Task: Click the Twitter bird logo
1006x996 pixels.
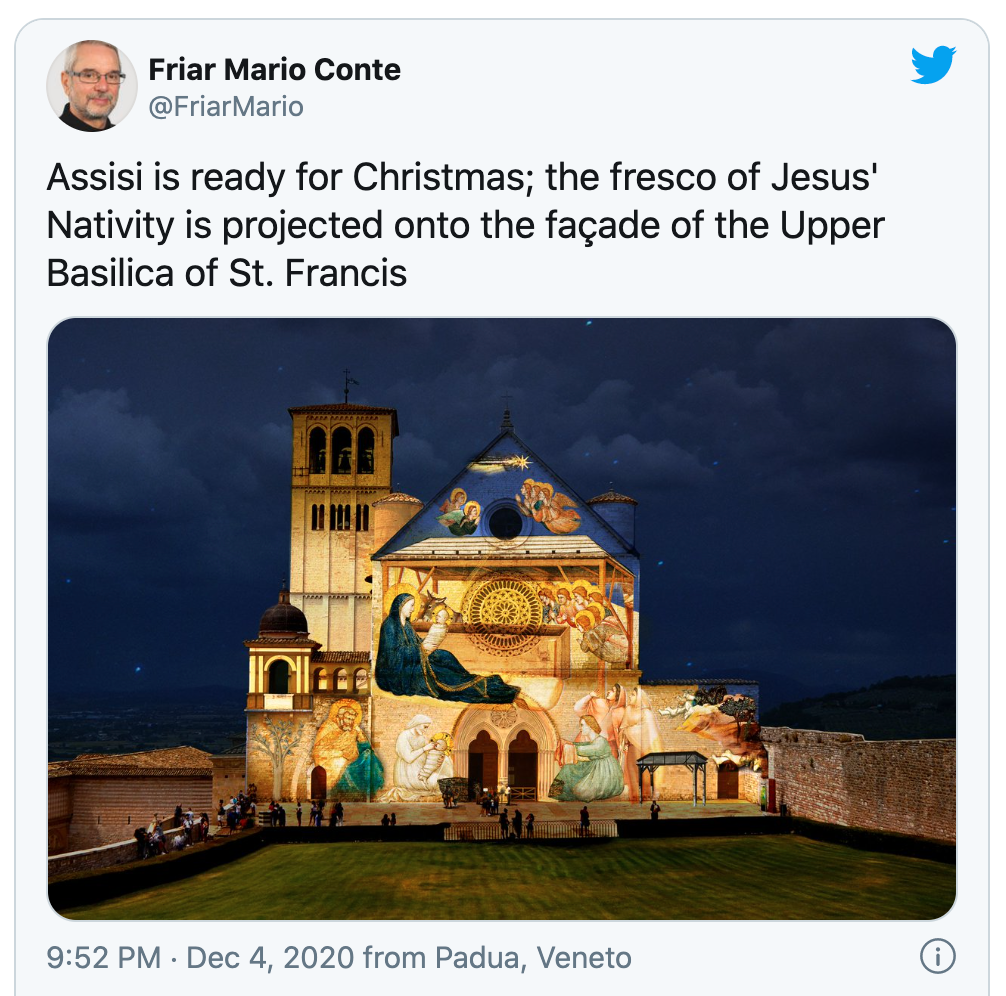Action: (933, 66)
